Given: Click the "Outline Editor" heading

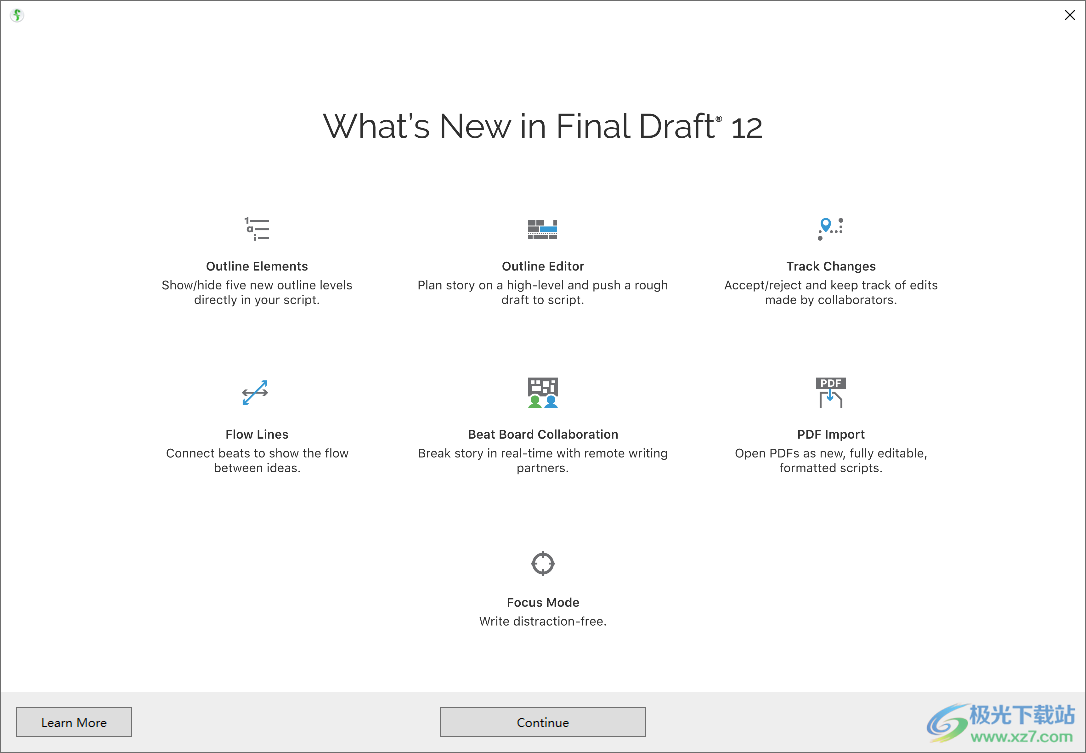Looking at the screenshot, I should (x=543, y=266).
